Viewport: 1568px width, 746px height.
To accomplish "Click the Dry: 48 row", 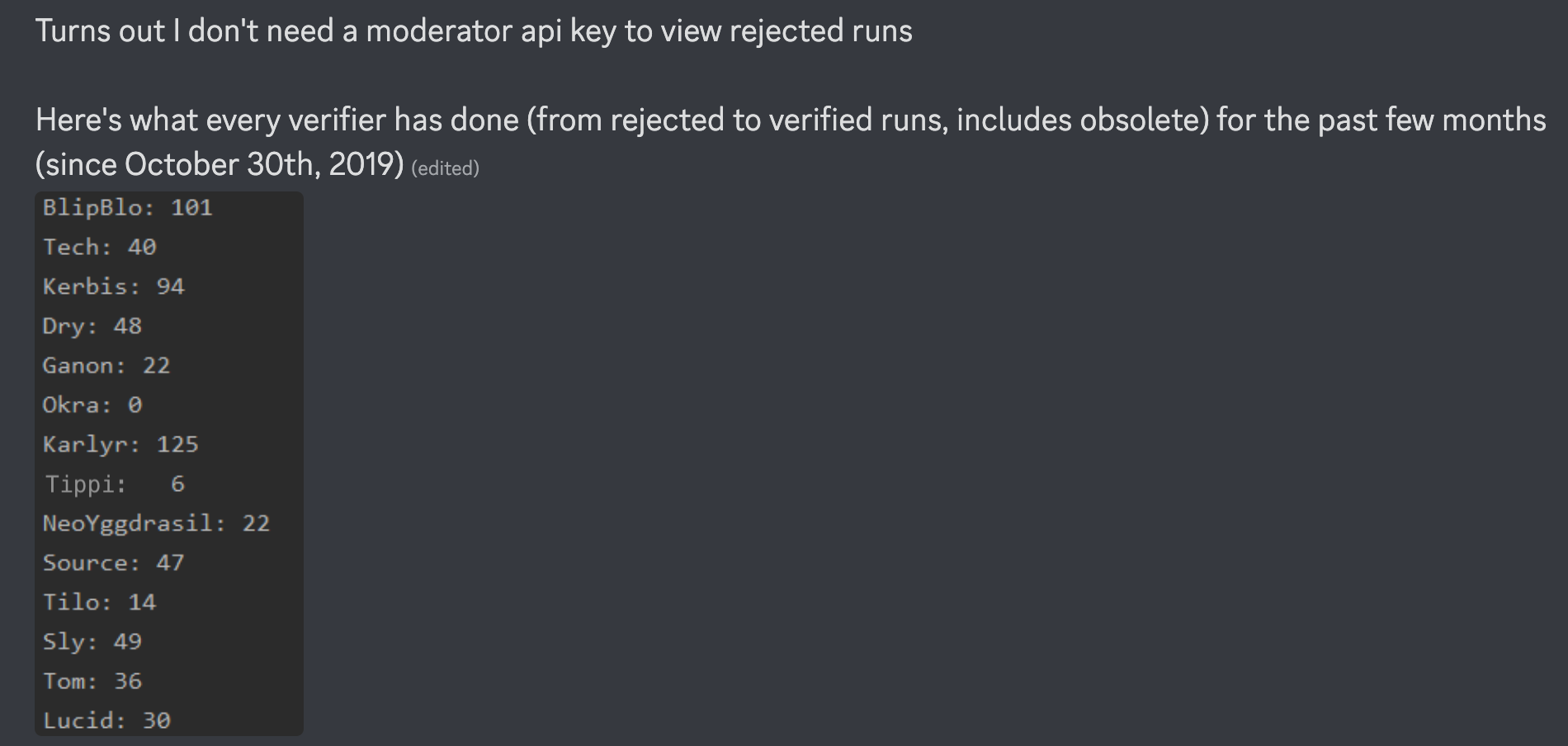I will point(92,326).
